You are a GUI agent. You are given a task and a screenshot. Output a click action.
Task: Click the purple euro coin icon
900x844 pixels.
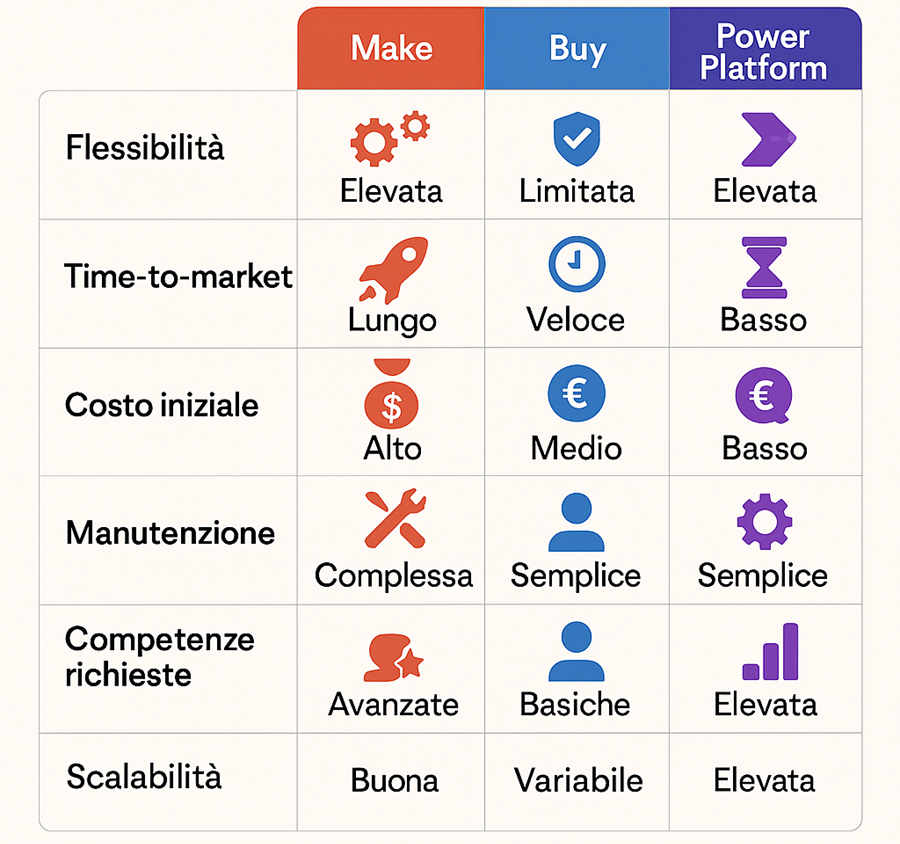tap(763, 397)
